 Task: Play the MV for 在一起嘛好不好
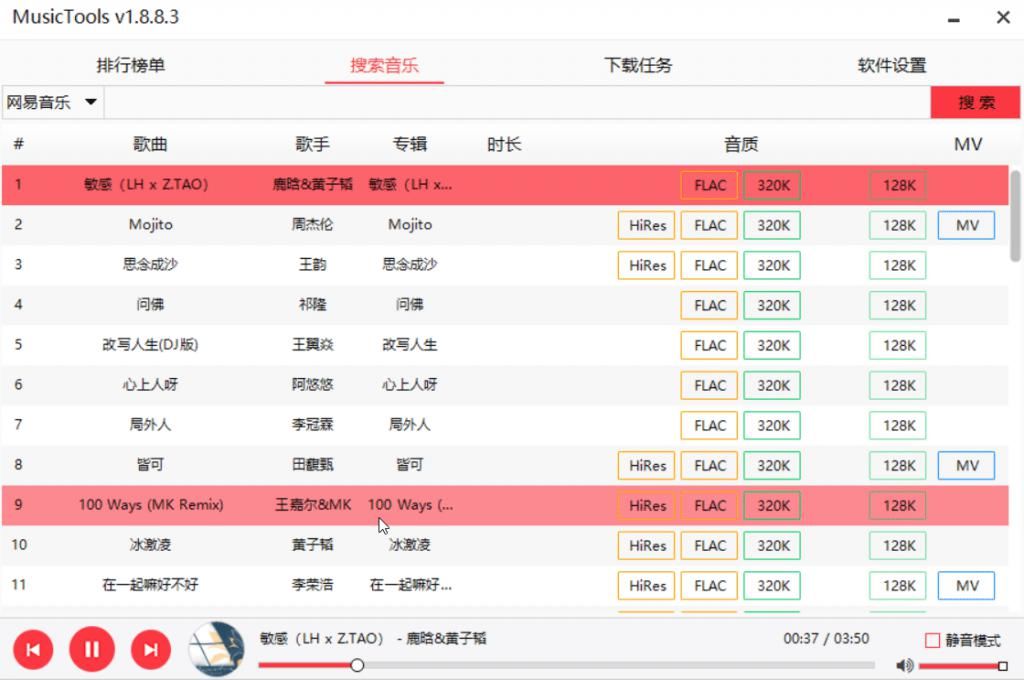(x=965, y=585)
